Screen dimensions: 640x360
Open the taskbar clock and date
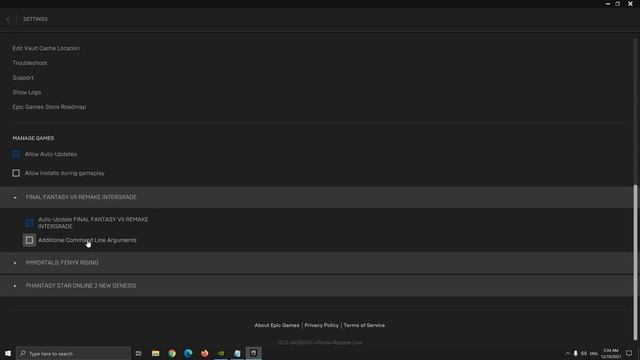click(611, 353)
